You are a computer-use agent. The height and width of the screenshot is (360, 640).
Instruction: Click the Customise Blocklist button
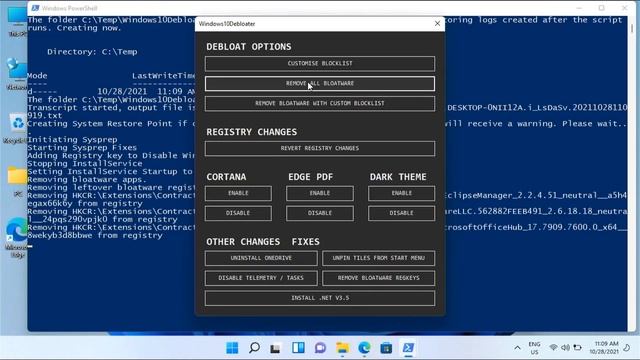click(320, 64)
